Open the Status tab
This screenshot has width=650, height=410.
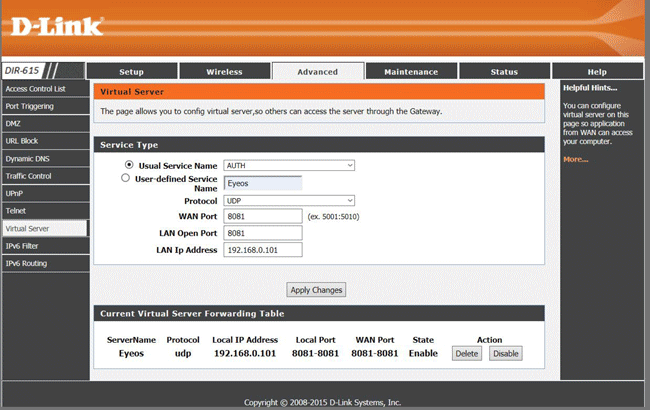point(504,71)
